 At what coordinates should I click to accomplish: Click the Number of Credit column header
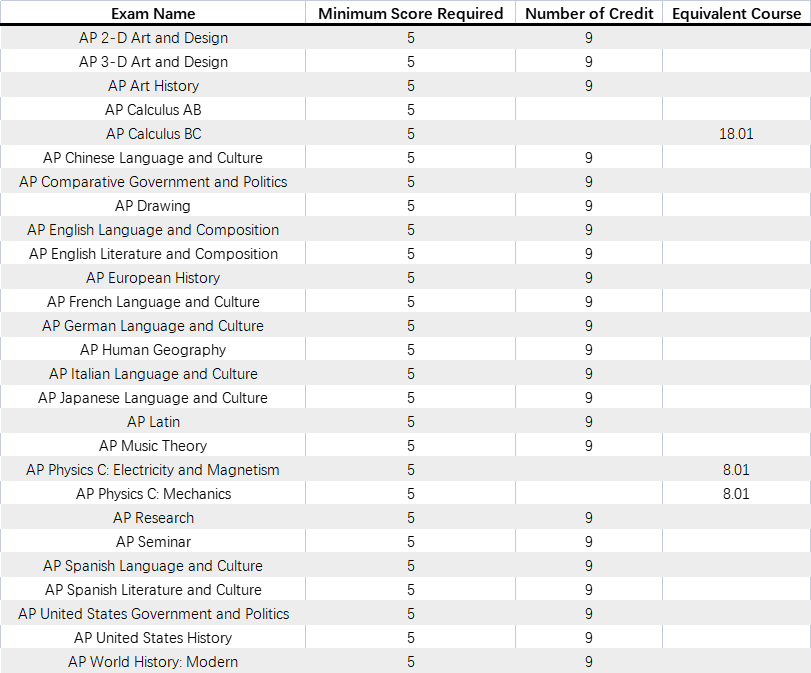click(589, 13)
